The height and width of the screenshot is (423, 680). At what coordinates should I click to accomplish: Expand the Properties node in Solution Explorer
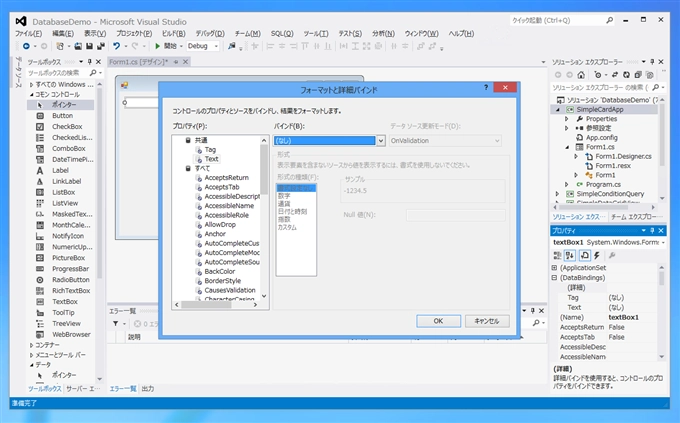(566, 119)
